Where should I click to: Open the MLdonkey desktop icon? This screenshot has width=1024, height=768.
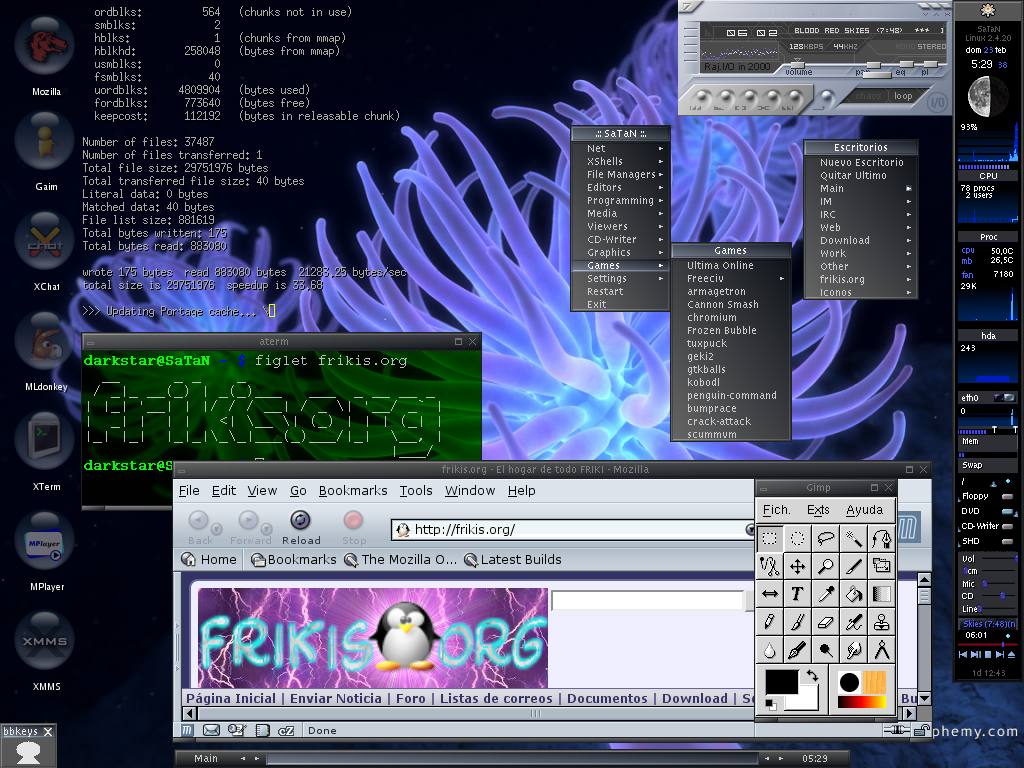(x=44, y=342)
